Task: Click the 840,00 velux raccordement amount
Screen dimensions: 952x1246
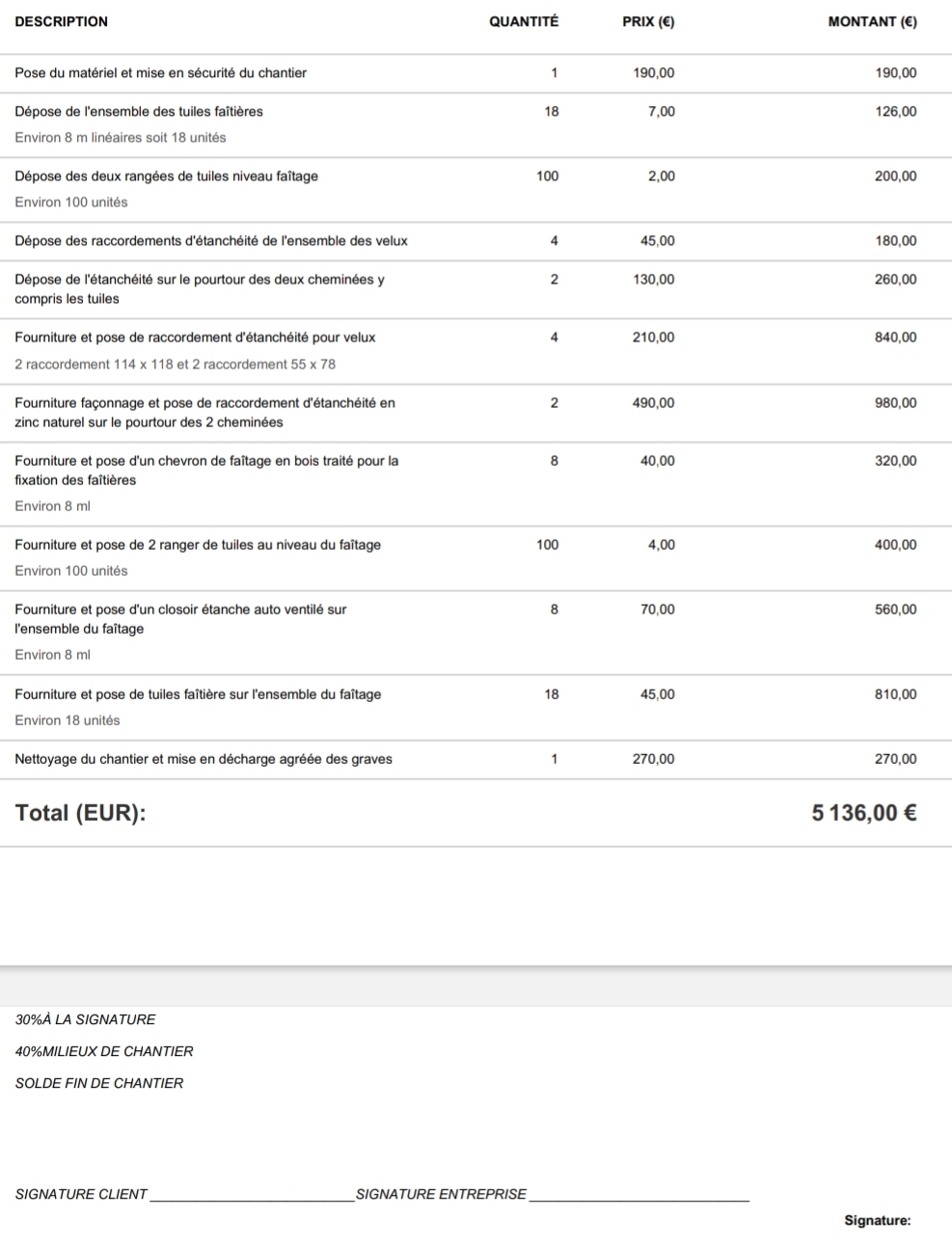Action: coord(895,338)
